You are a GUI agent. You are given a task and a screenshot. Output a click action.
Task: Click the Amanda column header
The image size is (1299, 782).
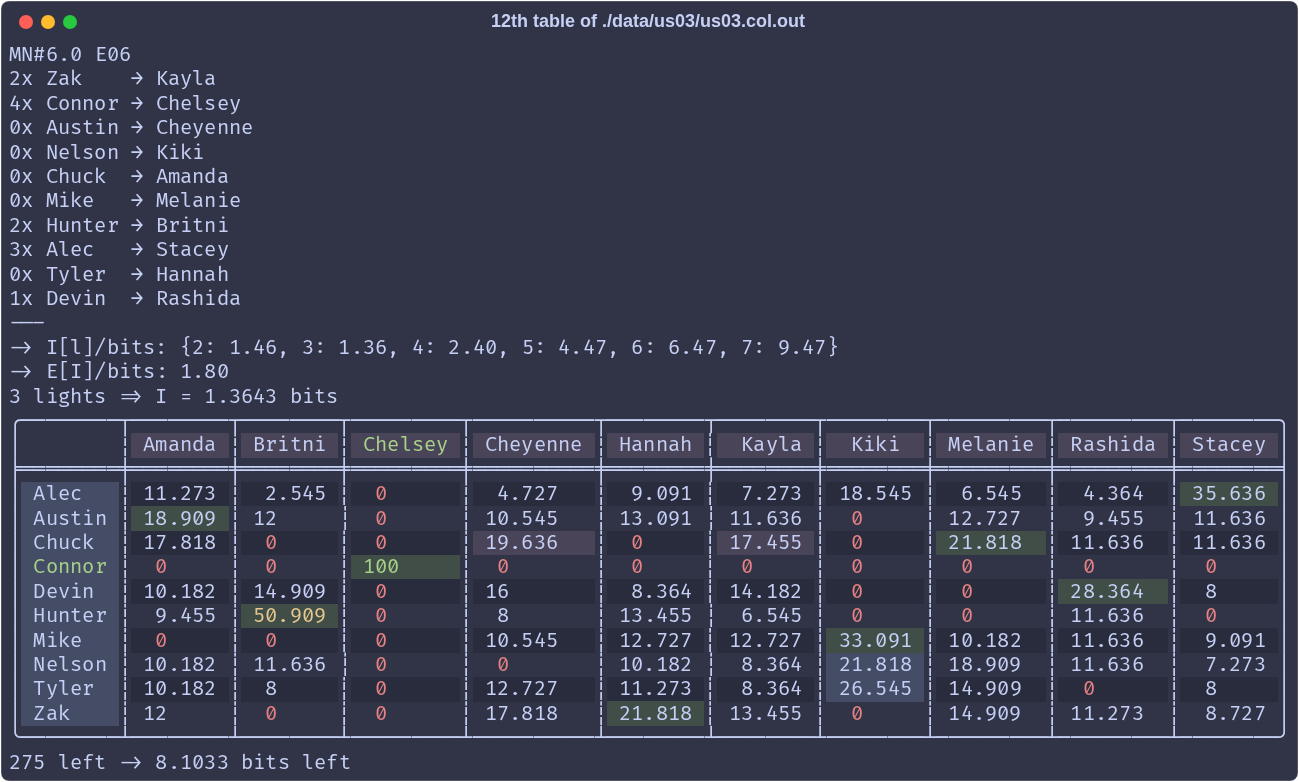180,445
